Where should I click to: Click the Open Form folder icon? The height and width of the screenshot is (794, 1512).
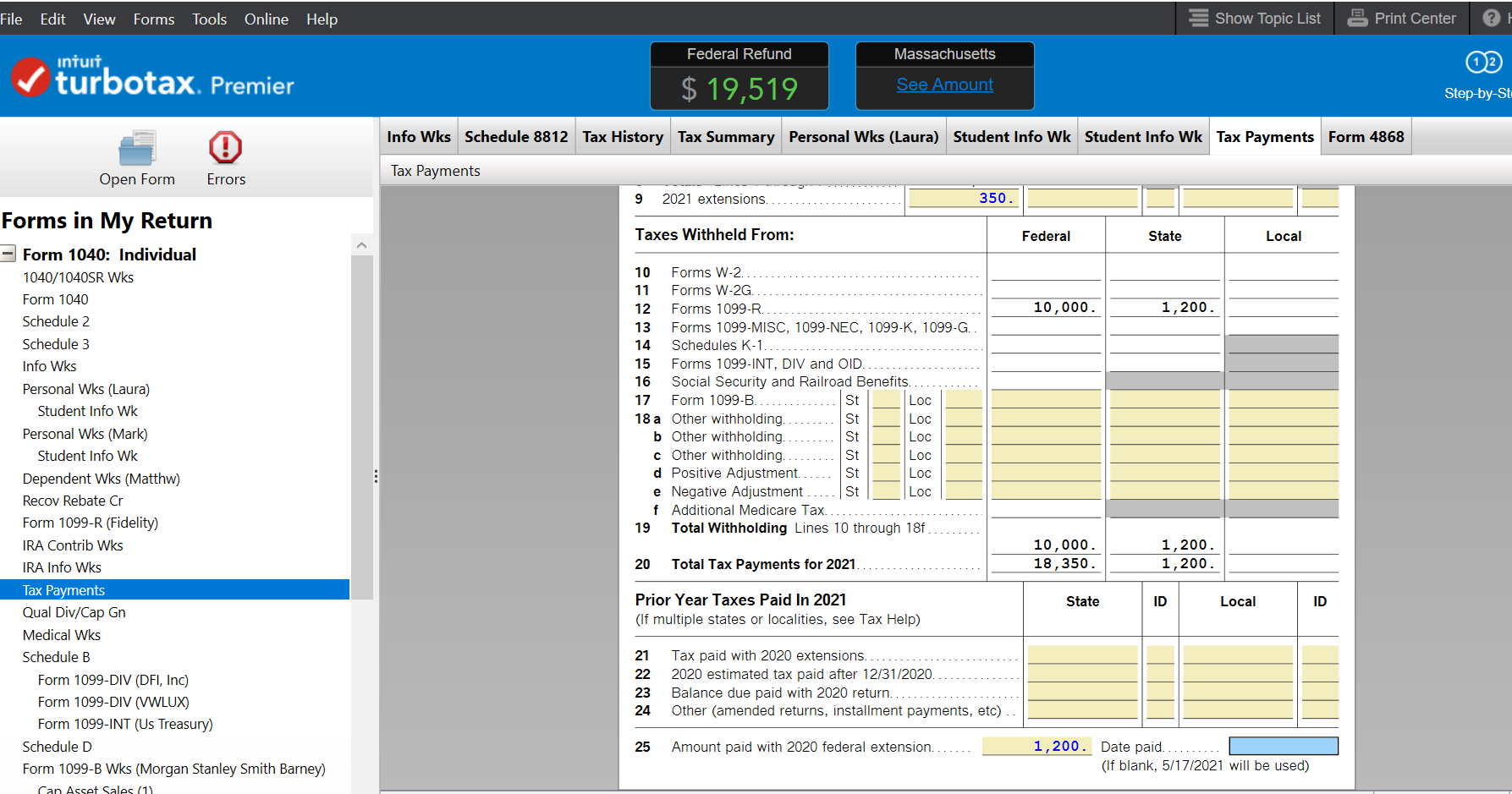[136, 149]
